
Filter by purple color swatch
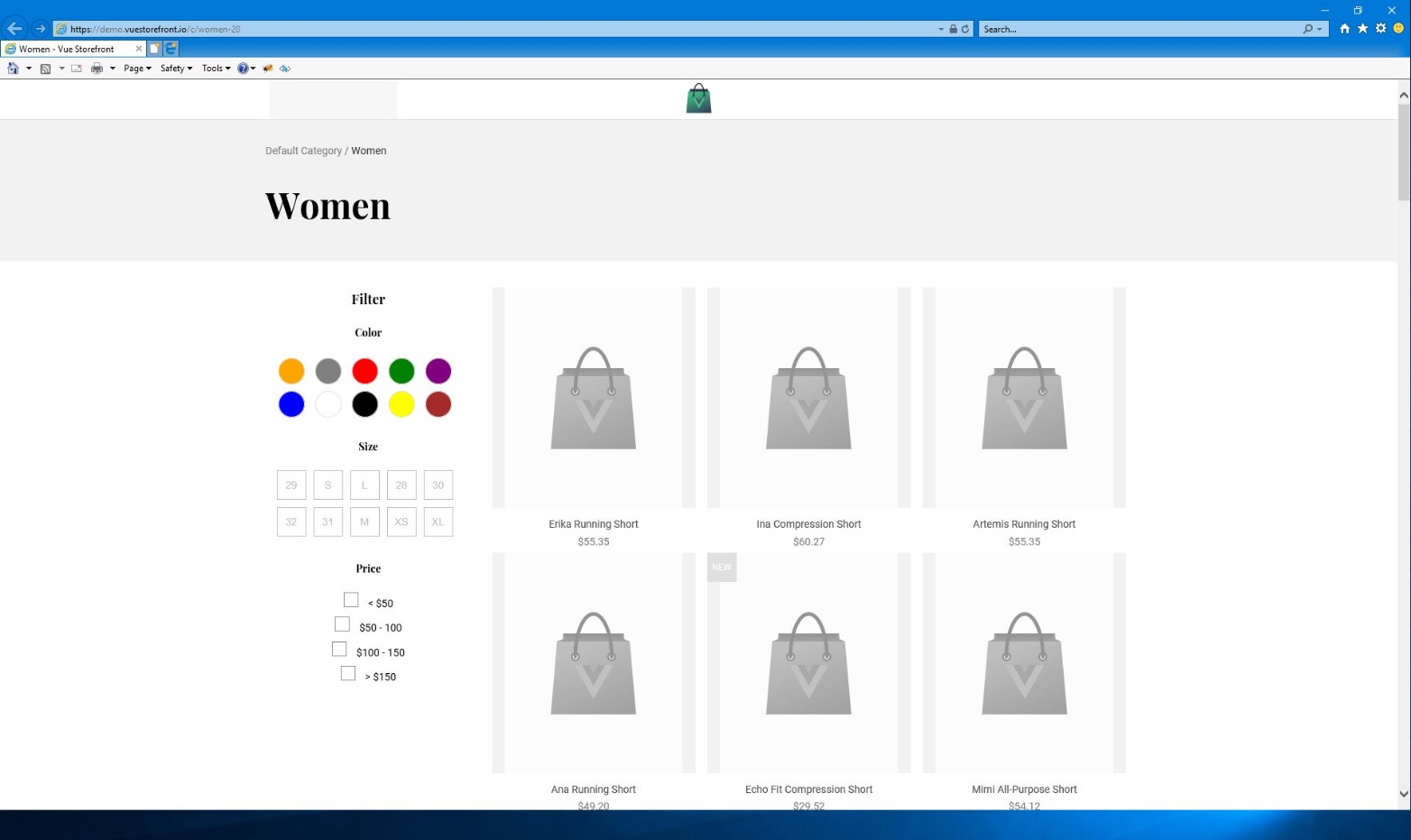click(438, 371)
